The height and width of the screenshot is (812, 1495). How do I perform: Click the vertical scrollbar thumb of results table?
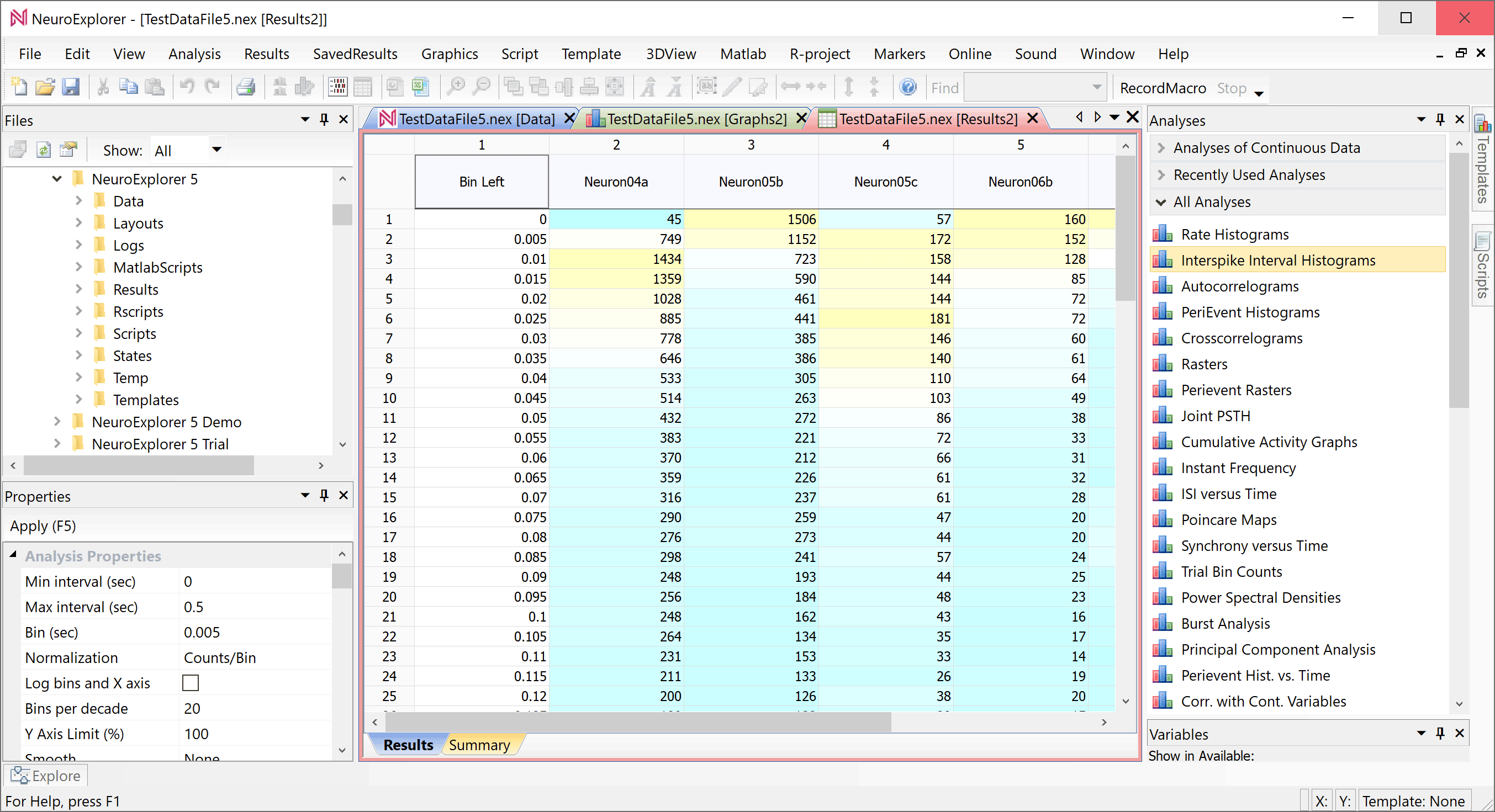pos(1126,229)
